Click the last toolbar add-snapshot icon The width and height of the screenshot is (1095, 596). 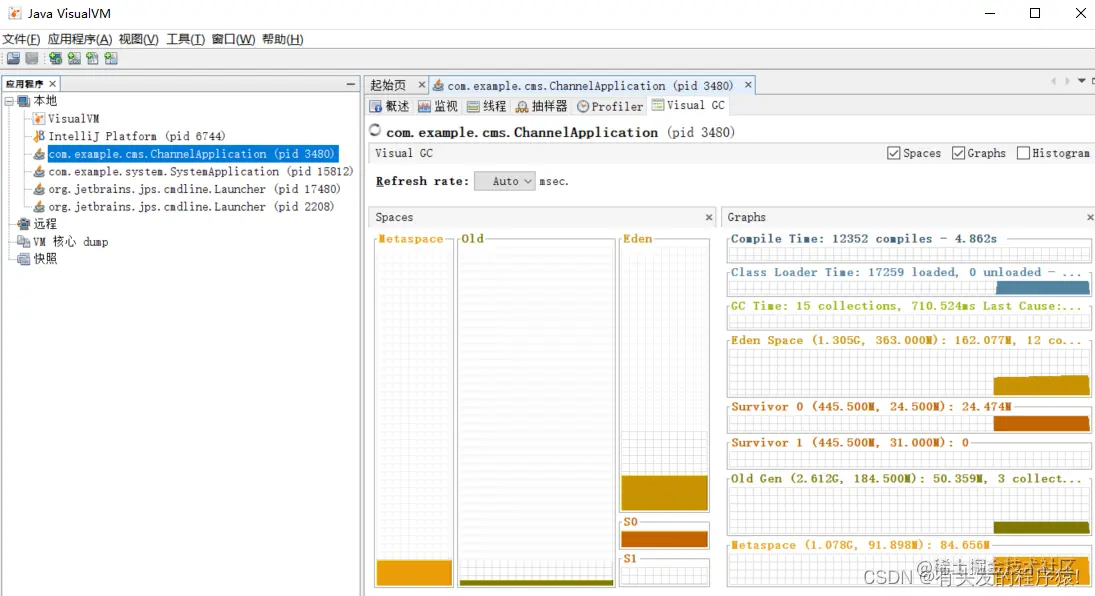[111, 59]
